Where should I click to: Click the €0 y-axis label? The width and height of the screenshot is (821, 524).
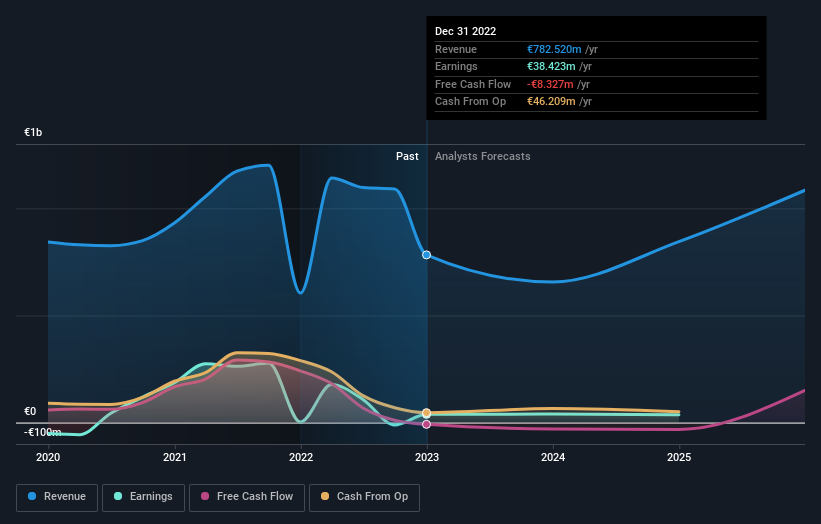pos(30,411)
